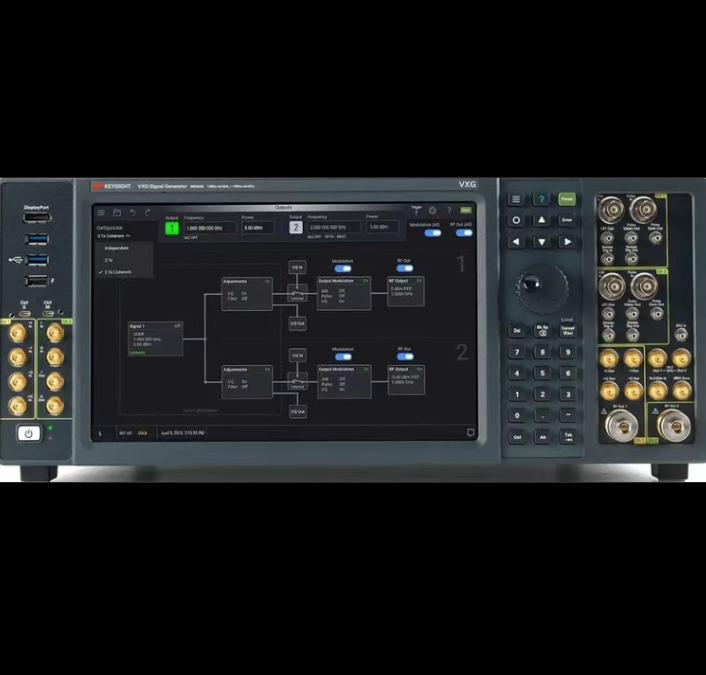Choose checked 2 Tx Coherent option
This screenshot has height=675, width=706.
(x=125, y=272)
